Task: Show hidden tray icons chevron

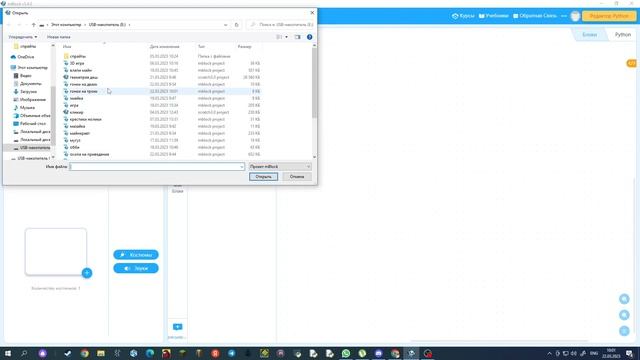Action: pyautogui.click(x=549, y=353)
